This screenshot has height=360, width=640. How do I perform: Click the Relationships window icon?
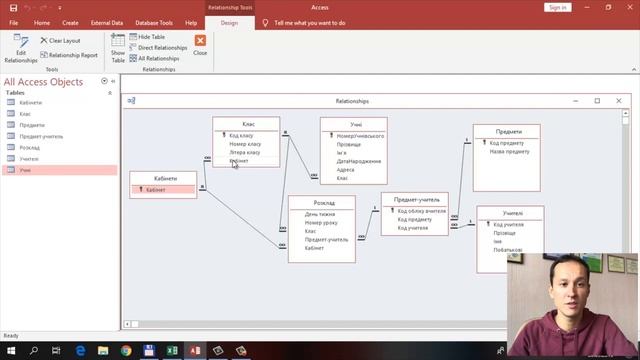coord(131,100)
